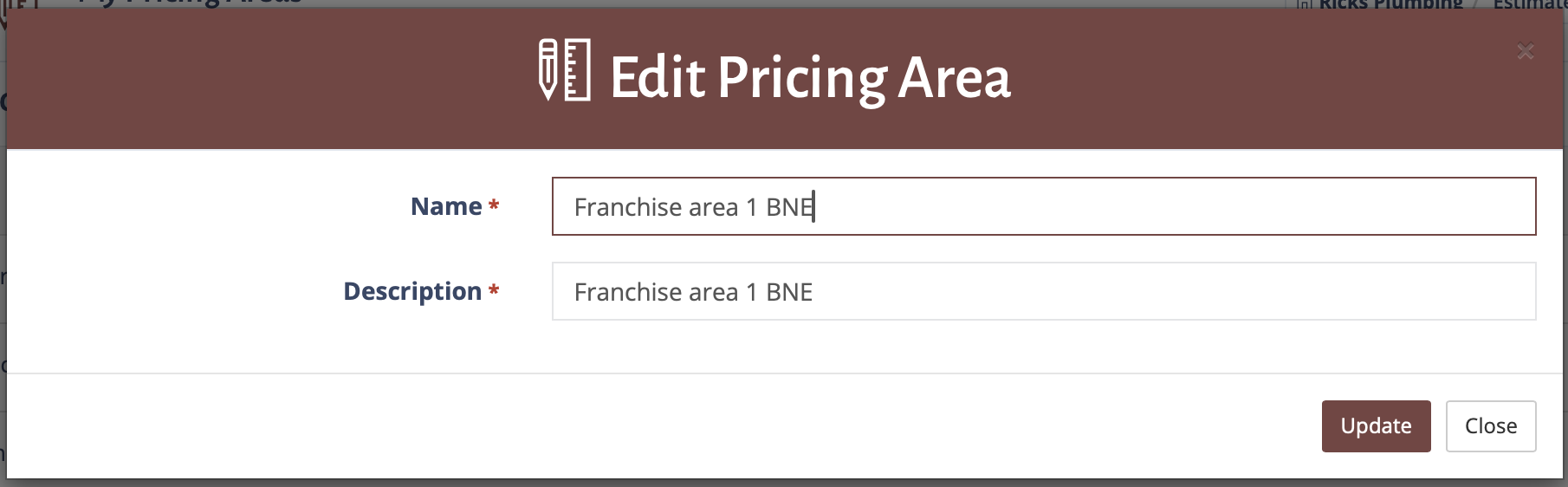Click the Edit Pricing Area title text
Image resolution: width=1568 pixels, height=487 pixels.
(810, 78)
